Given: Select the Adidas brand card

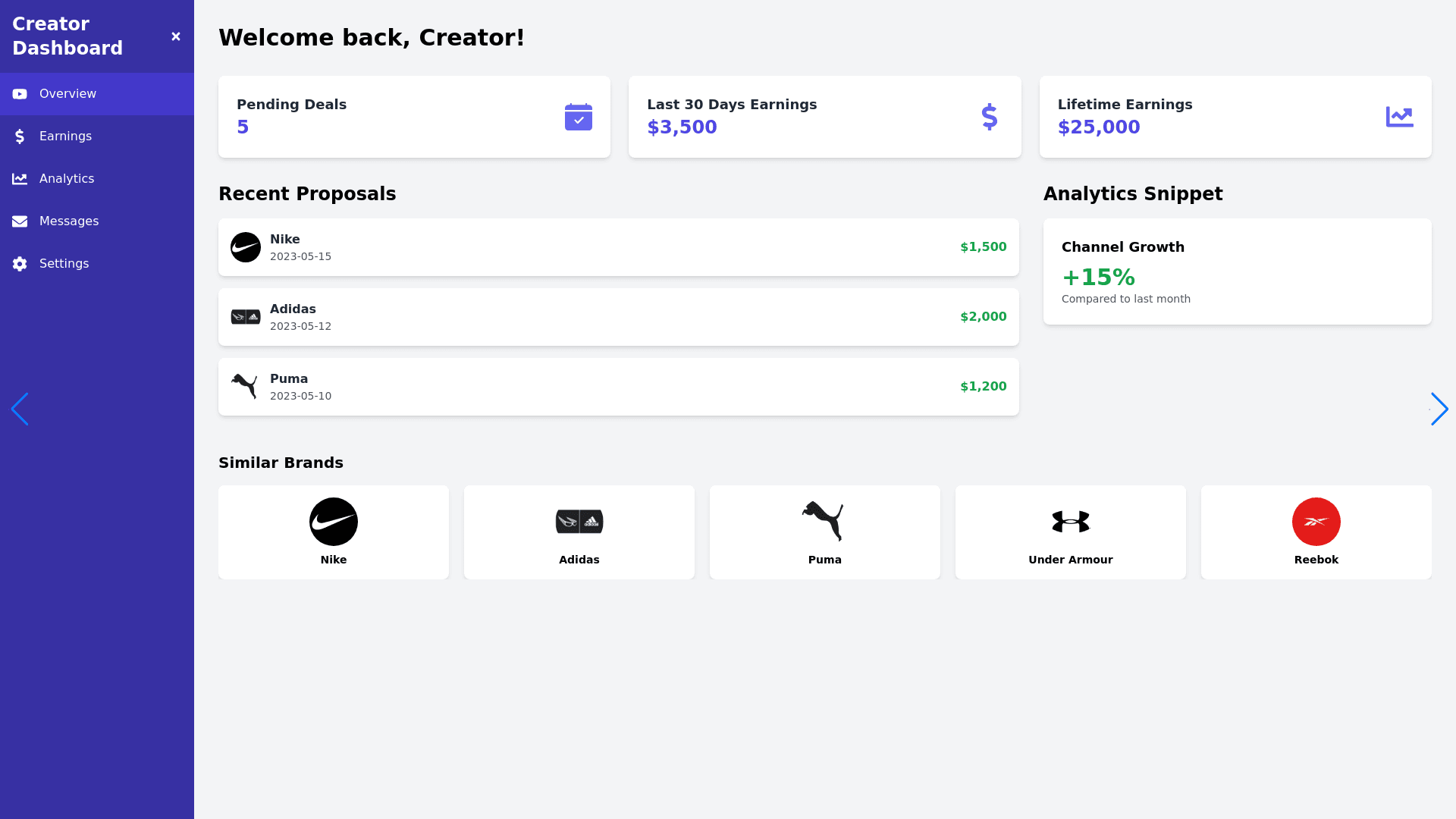Looking at the screenshot, I should pyautogui.click(x=579, y=532).
